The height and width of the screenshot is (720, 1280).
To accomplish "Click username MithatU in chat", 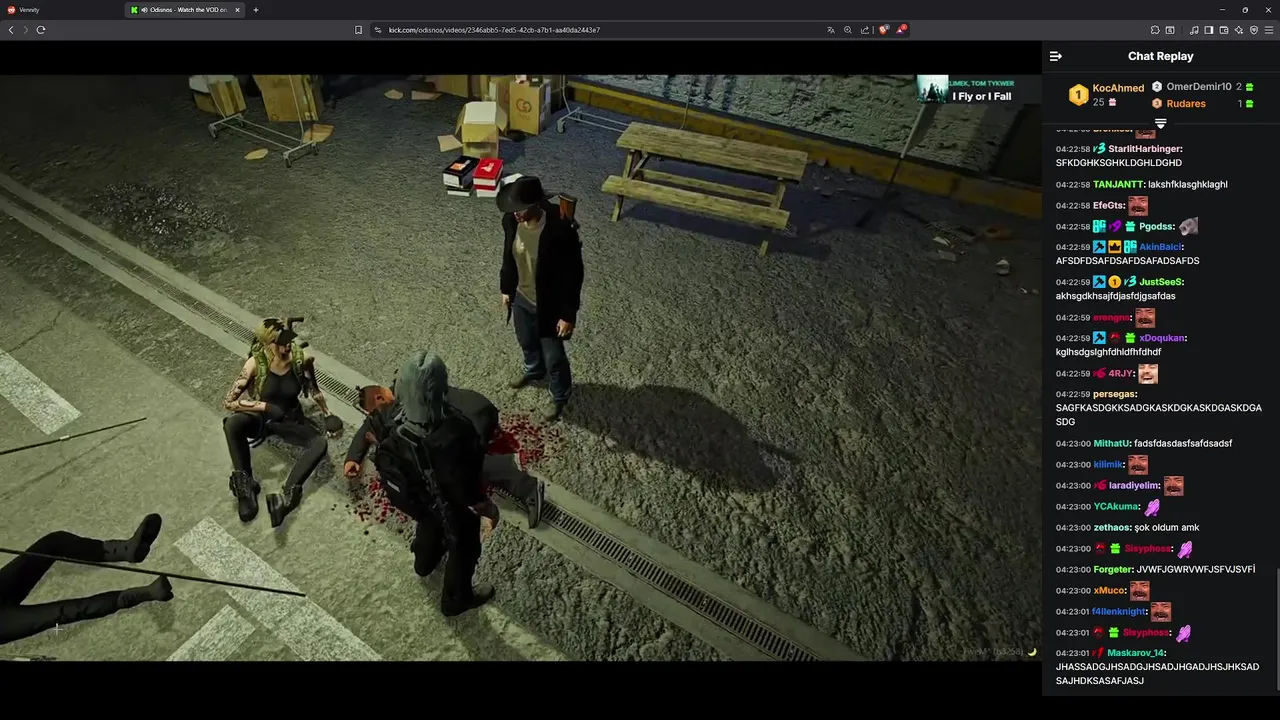I will pos(1111,444).
